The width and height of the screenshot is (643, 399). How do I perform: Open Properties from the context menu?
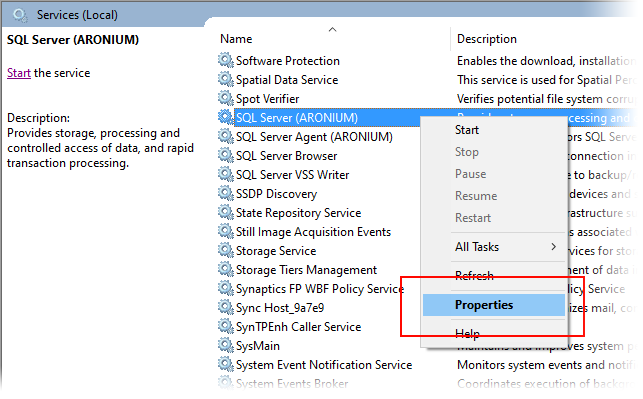pyautogui.click(x=494, y=305)
